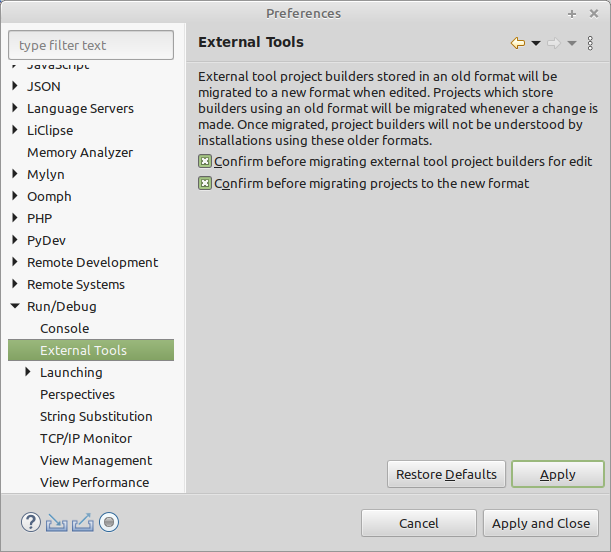
Task: Open String Substitution preferences page
Action: (x=96, y=416)
